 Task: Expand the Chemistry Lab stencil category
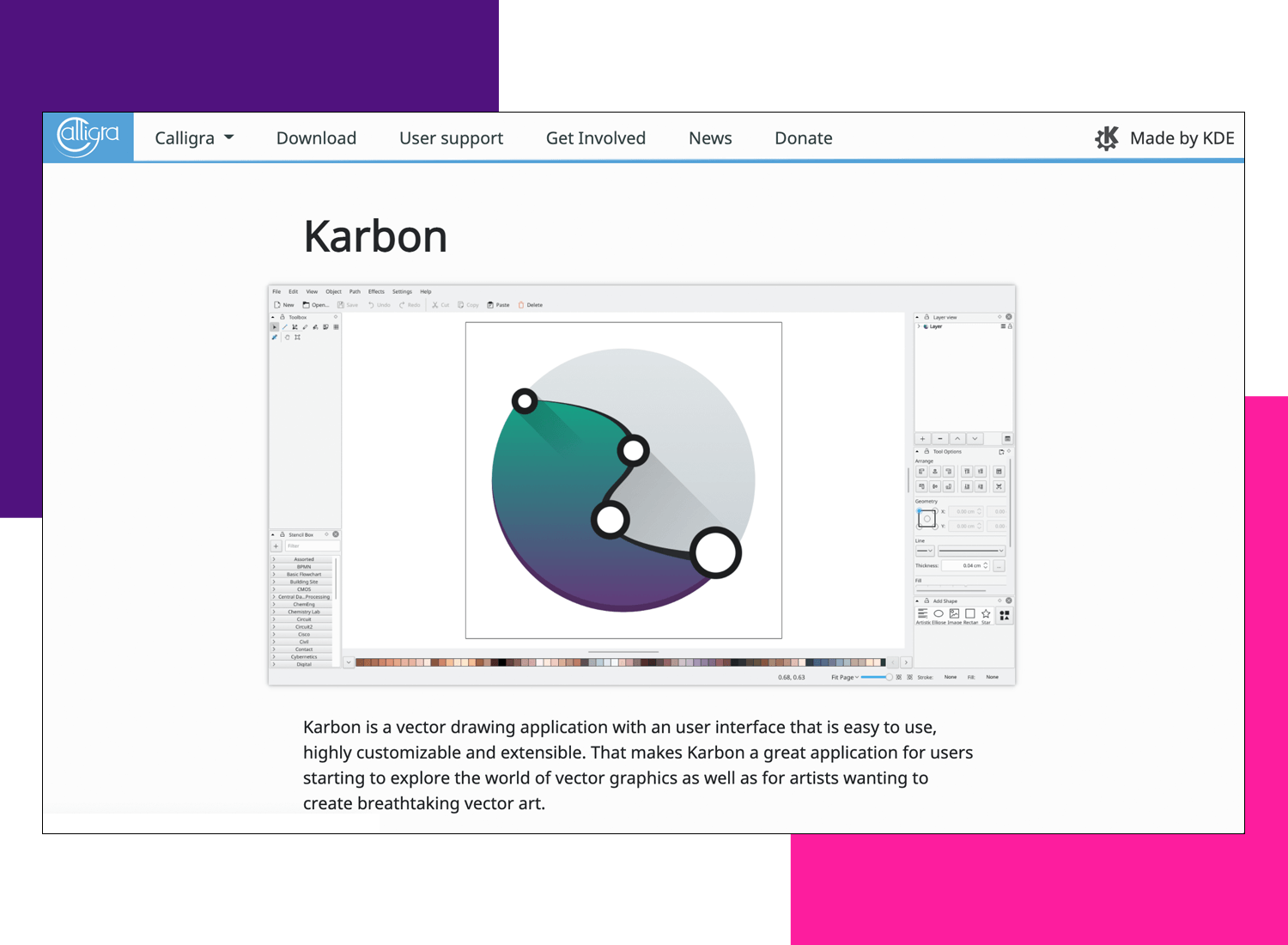pos(303,612)
